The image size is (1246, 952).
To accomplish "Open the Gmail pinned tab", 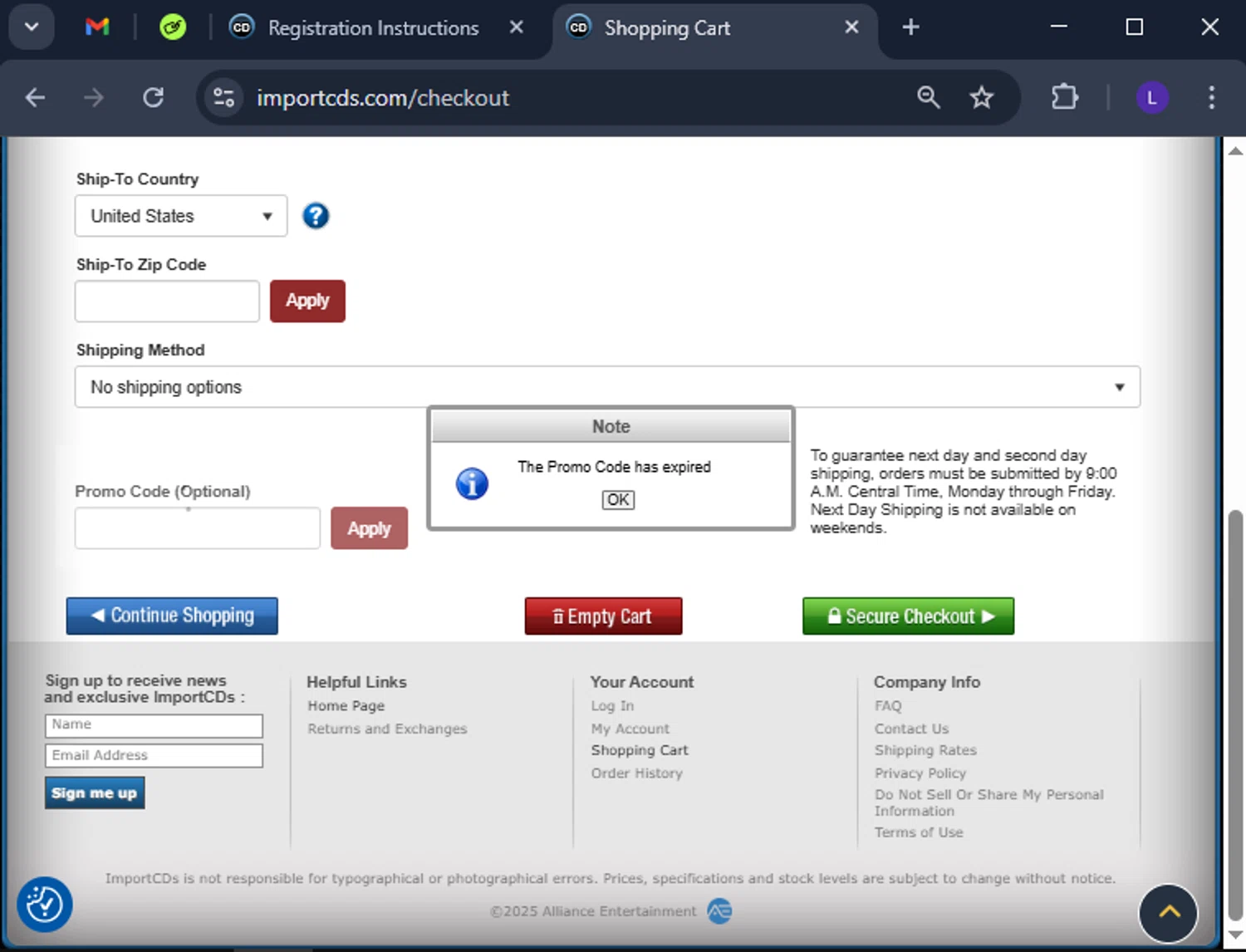I will (x=97, y=27).
